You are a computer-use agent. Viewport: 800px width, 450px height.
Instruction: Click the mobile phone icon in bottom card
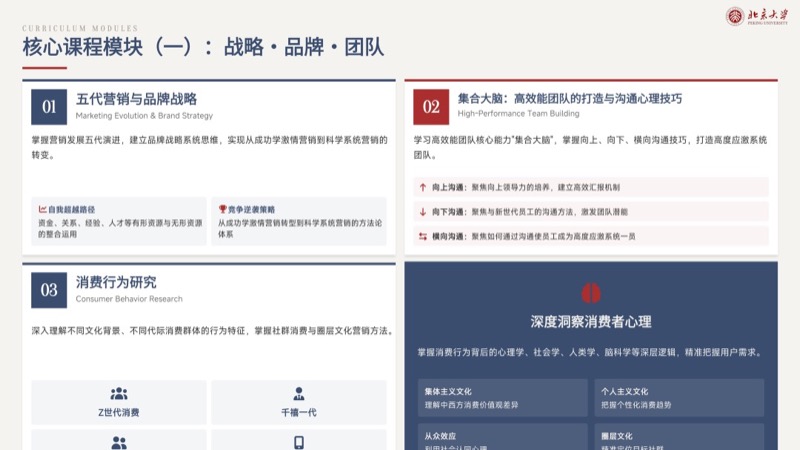click(299, 442)
